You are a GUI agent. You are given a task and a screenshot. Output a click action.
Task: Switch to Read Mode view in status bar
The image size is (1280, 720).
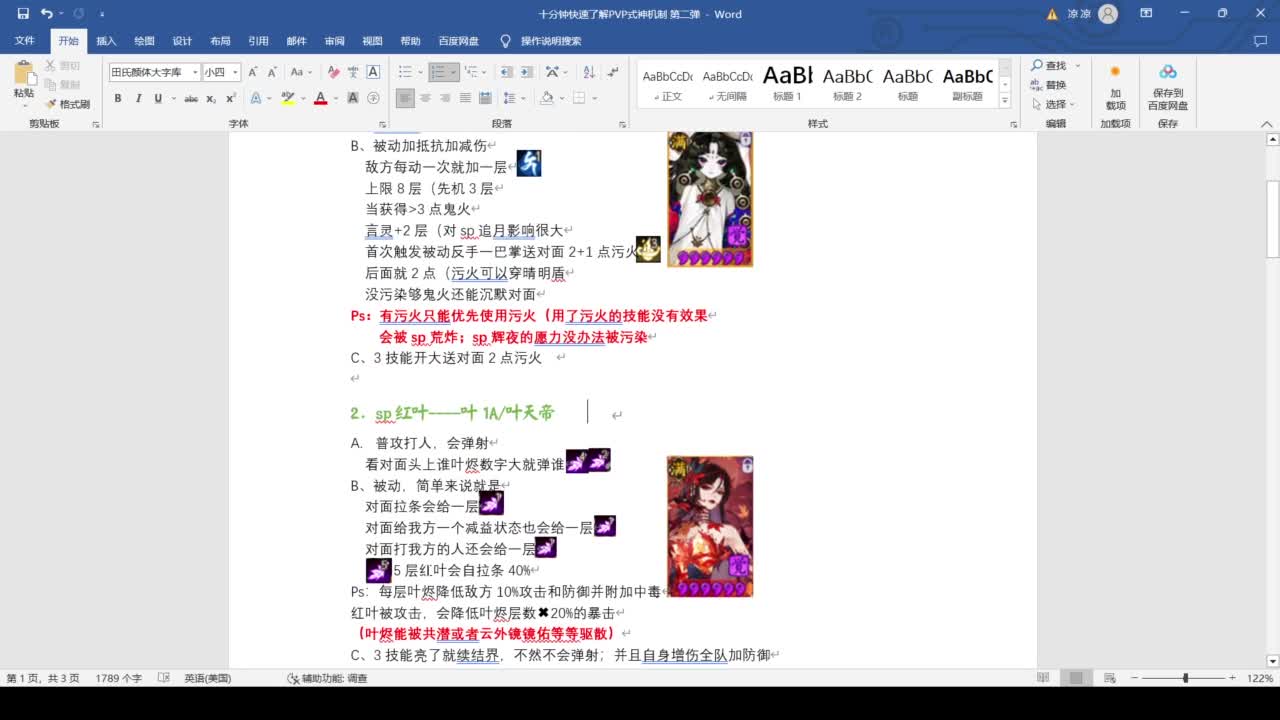click(1043, 678)
